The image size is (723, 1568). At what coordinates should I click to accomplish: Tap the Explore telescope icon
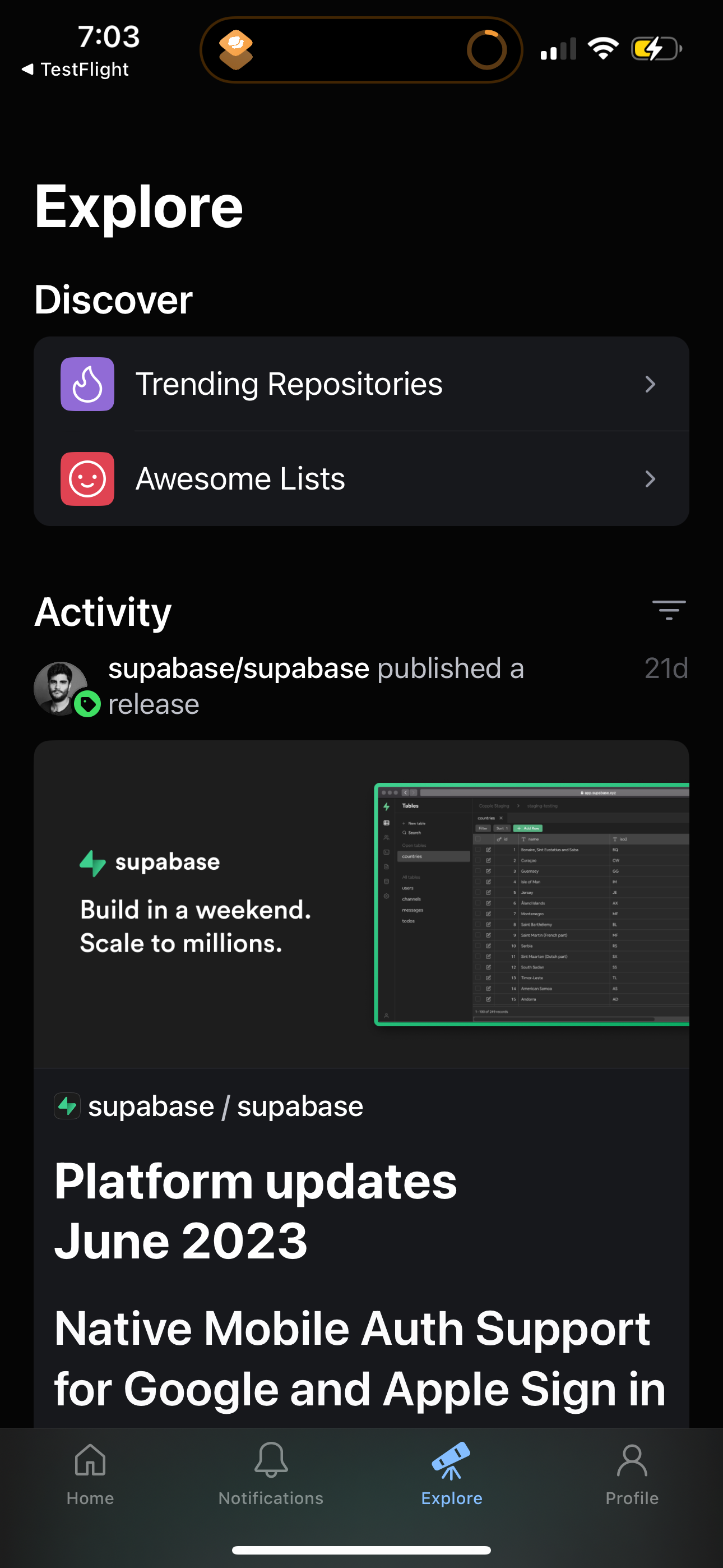[x=451, y=1460]
